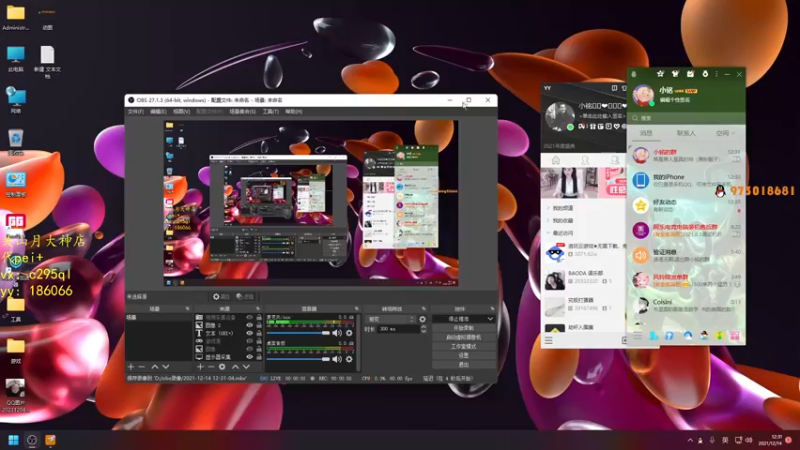Open the YY home tab icon
The height and width of the screenshot is (450, 800).
(556, 160)
